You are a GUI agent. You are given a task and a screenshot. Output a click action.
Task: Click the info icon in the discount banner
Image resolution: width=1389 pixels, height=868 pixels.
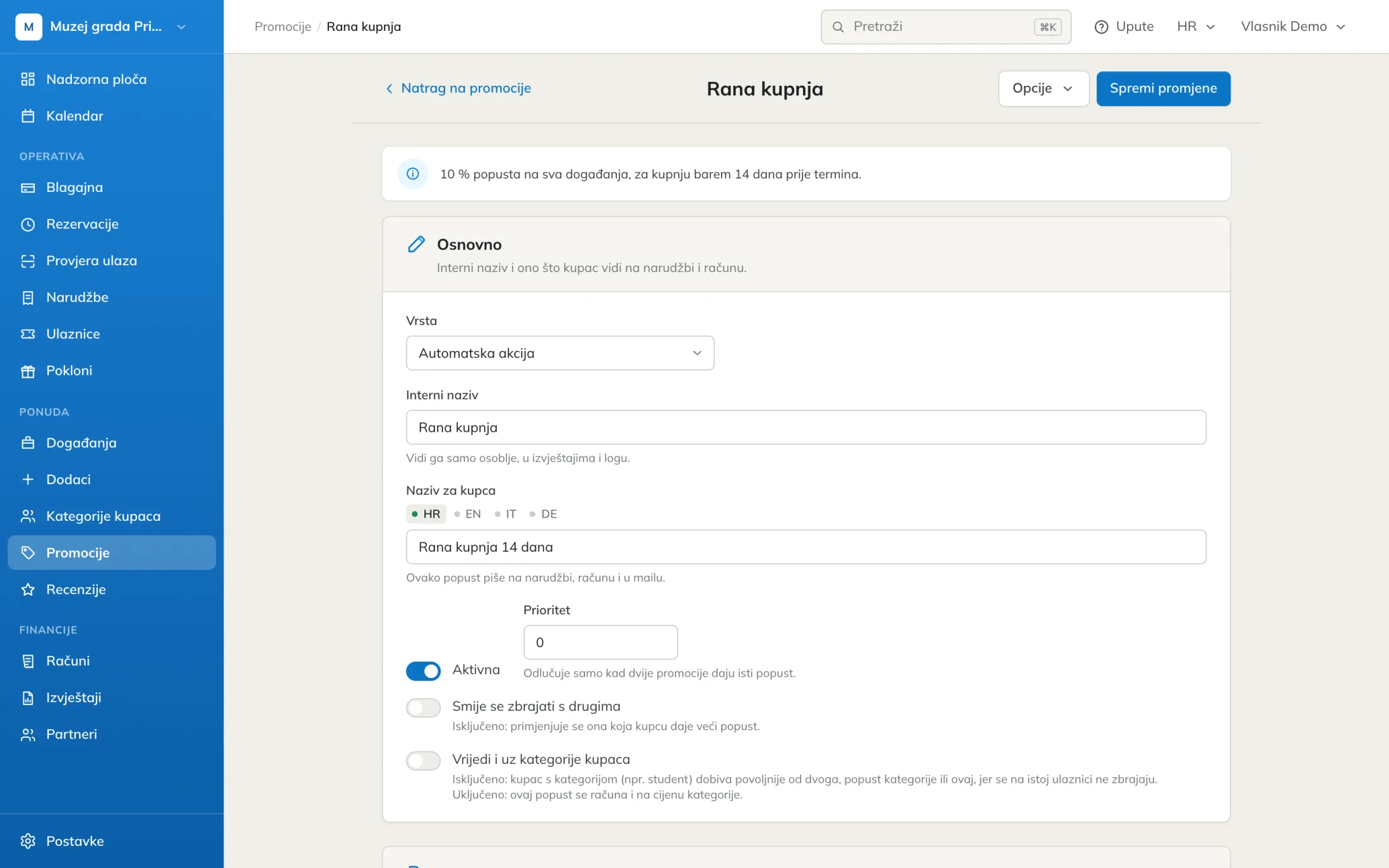tap(413, 174)
